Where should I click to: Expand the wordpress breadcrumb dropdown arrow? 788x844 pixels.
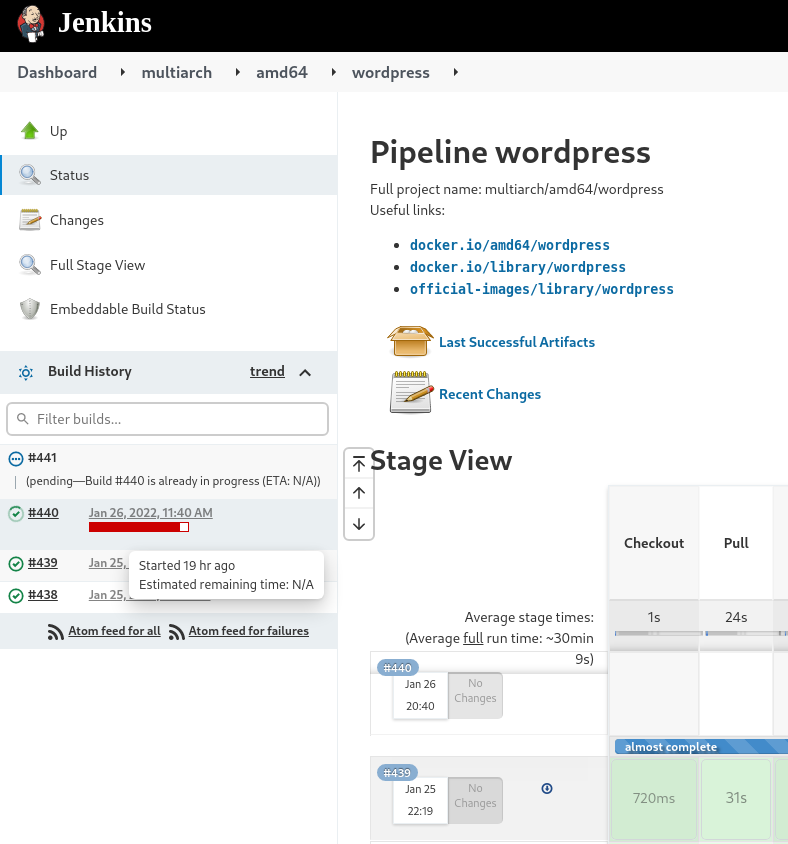[456, 72]
